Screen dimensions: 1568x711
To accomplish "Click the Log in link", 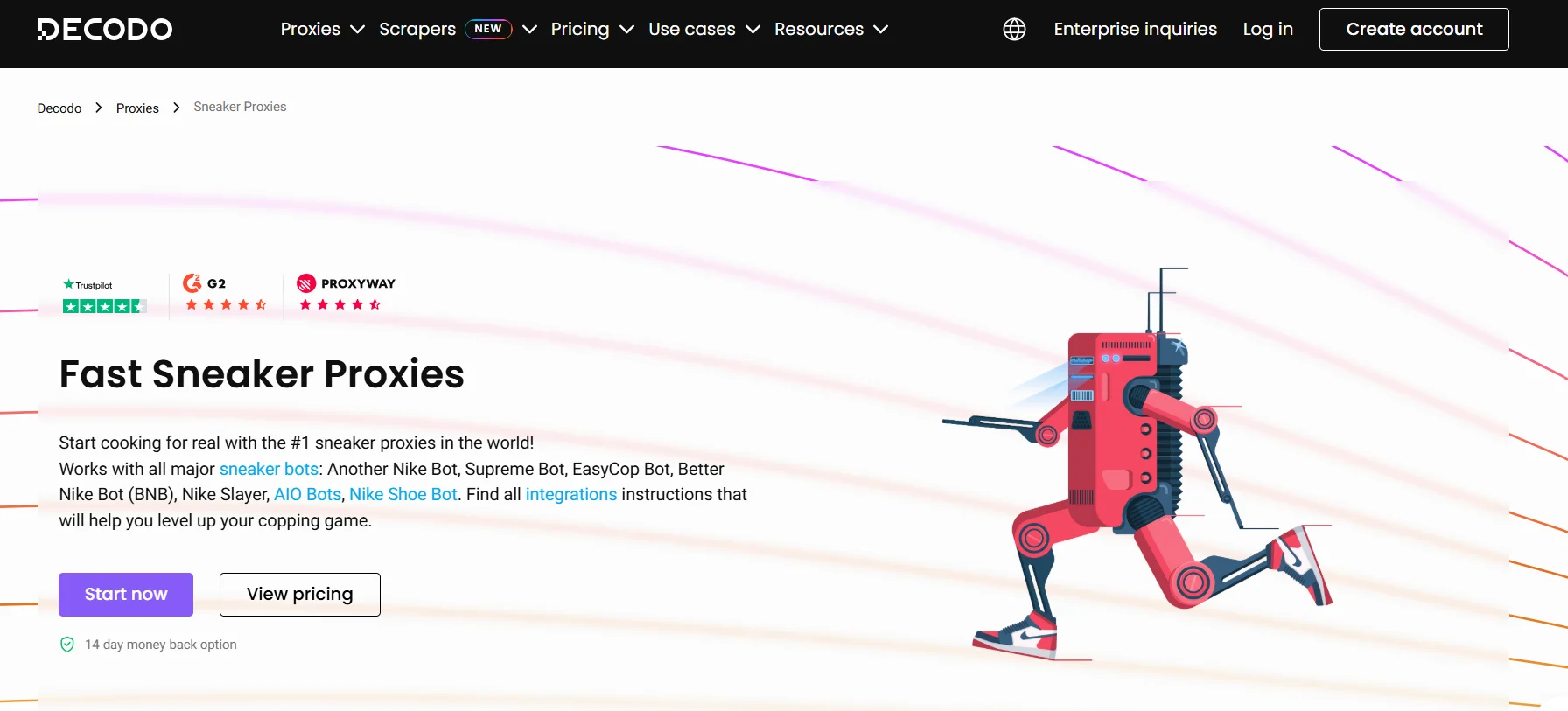I will (1268, 29).
